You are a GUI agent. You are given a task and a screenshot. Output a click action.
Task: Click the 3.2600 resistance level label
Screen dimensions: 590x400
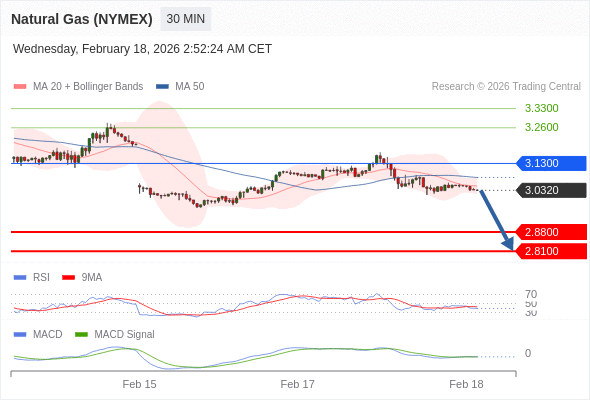tap(541, 127)
